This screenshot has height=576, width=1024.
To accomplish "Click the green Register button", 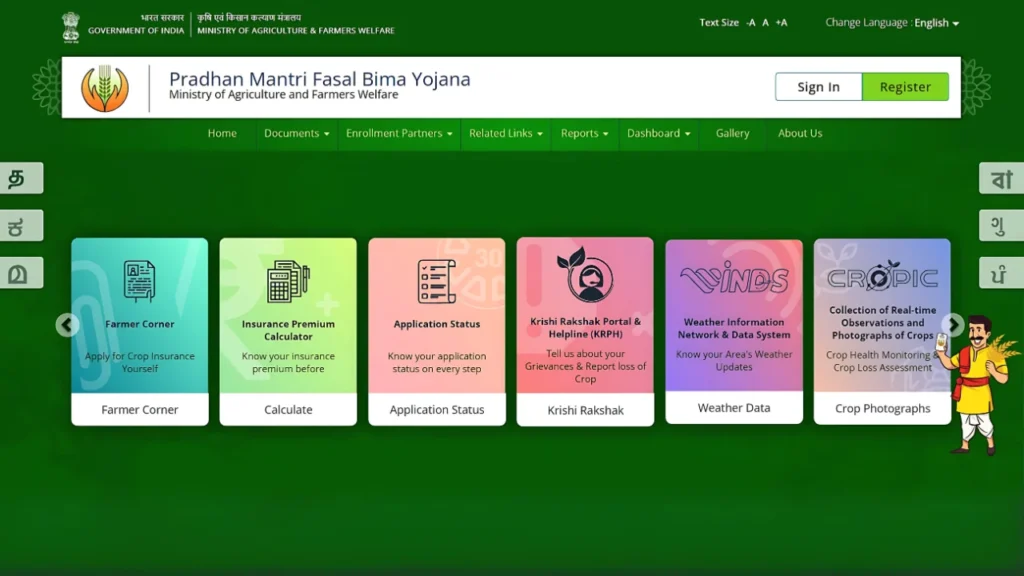I will [905, 87].
